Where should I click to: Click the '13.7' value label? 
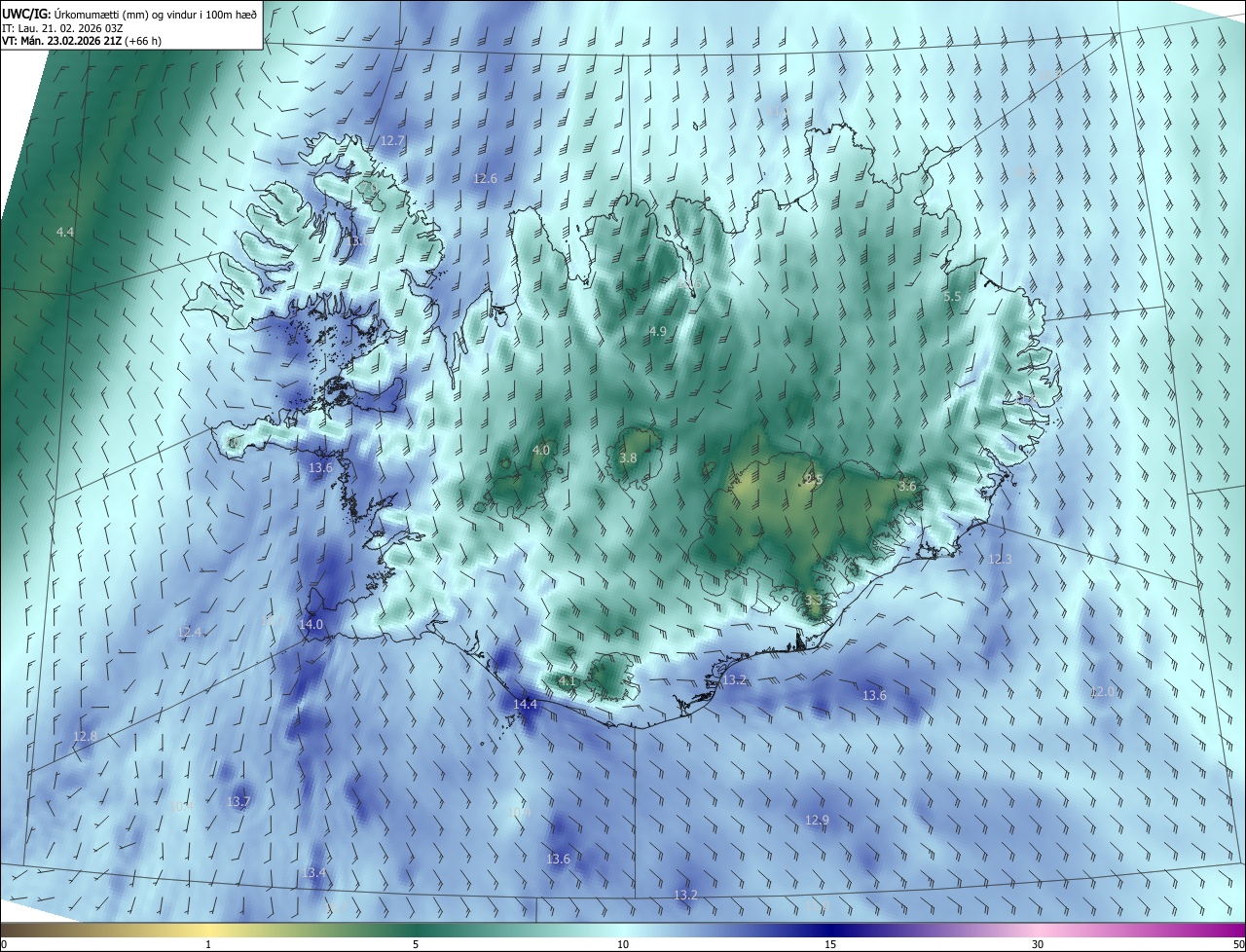pos(238,801)
